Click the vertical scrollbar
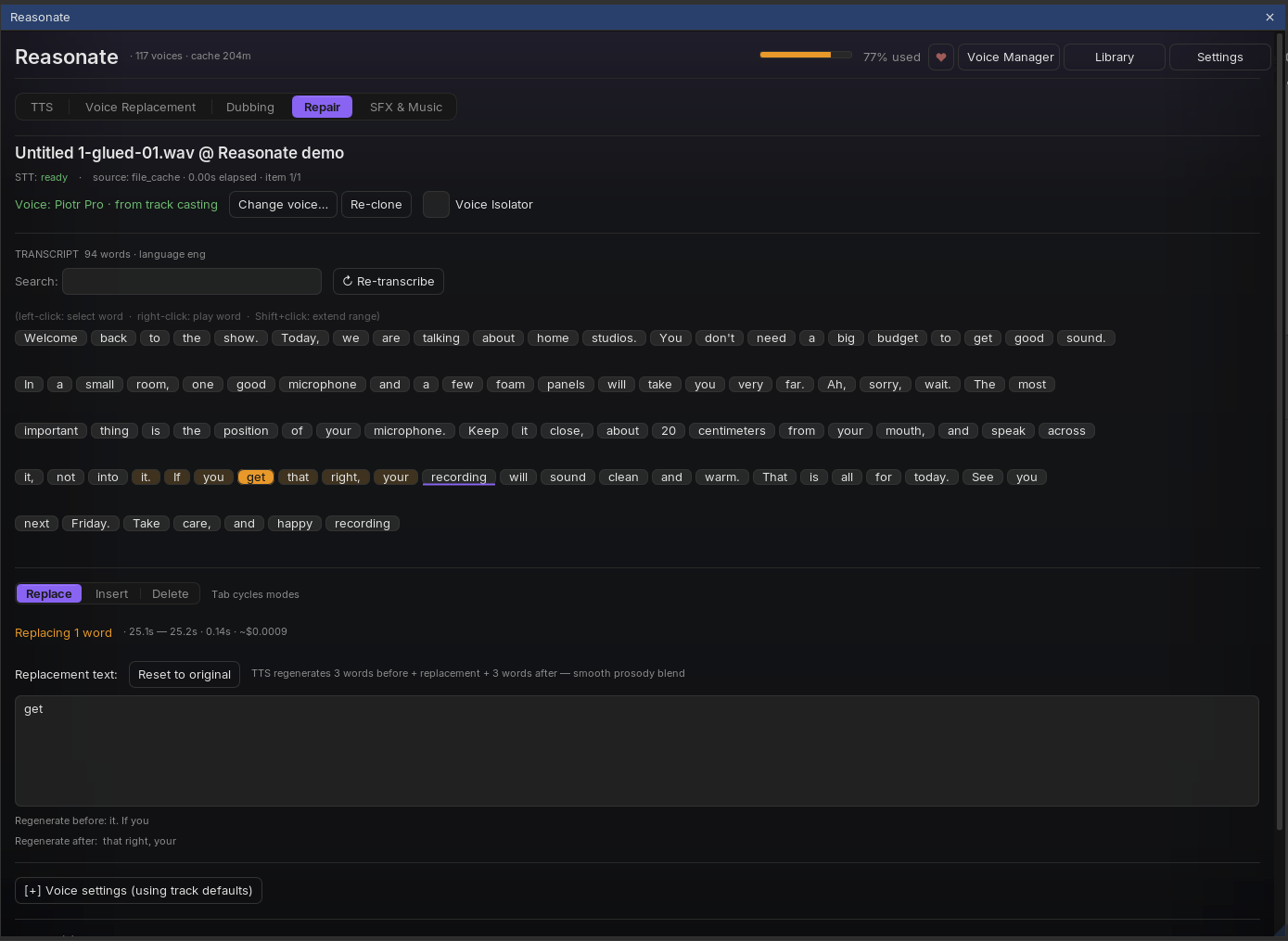The image size is (1288, 941). click(x=1280, y=431)
